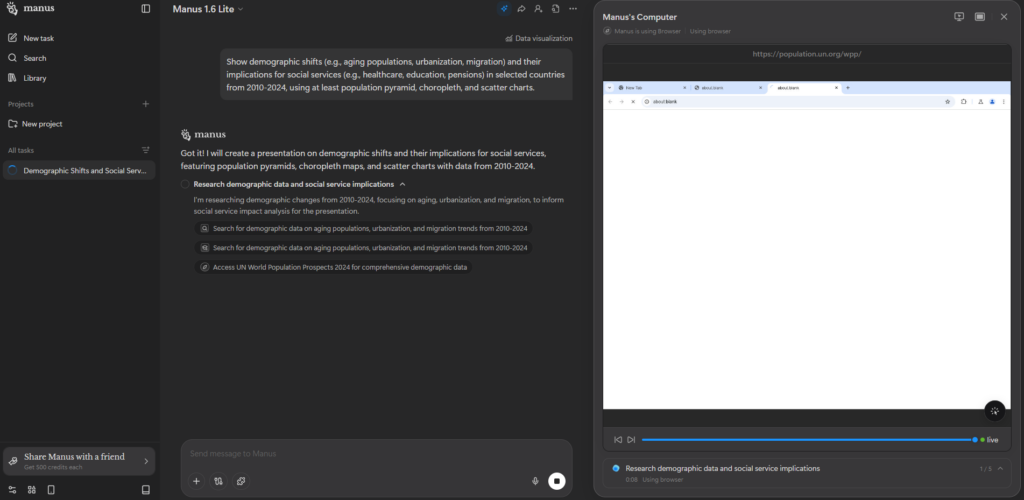Switch Manus's Computer to windowed view icon
Image resolution: width=1024 pixels, height=500 pixels.
click(x=980, y=17)
